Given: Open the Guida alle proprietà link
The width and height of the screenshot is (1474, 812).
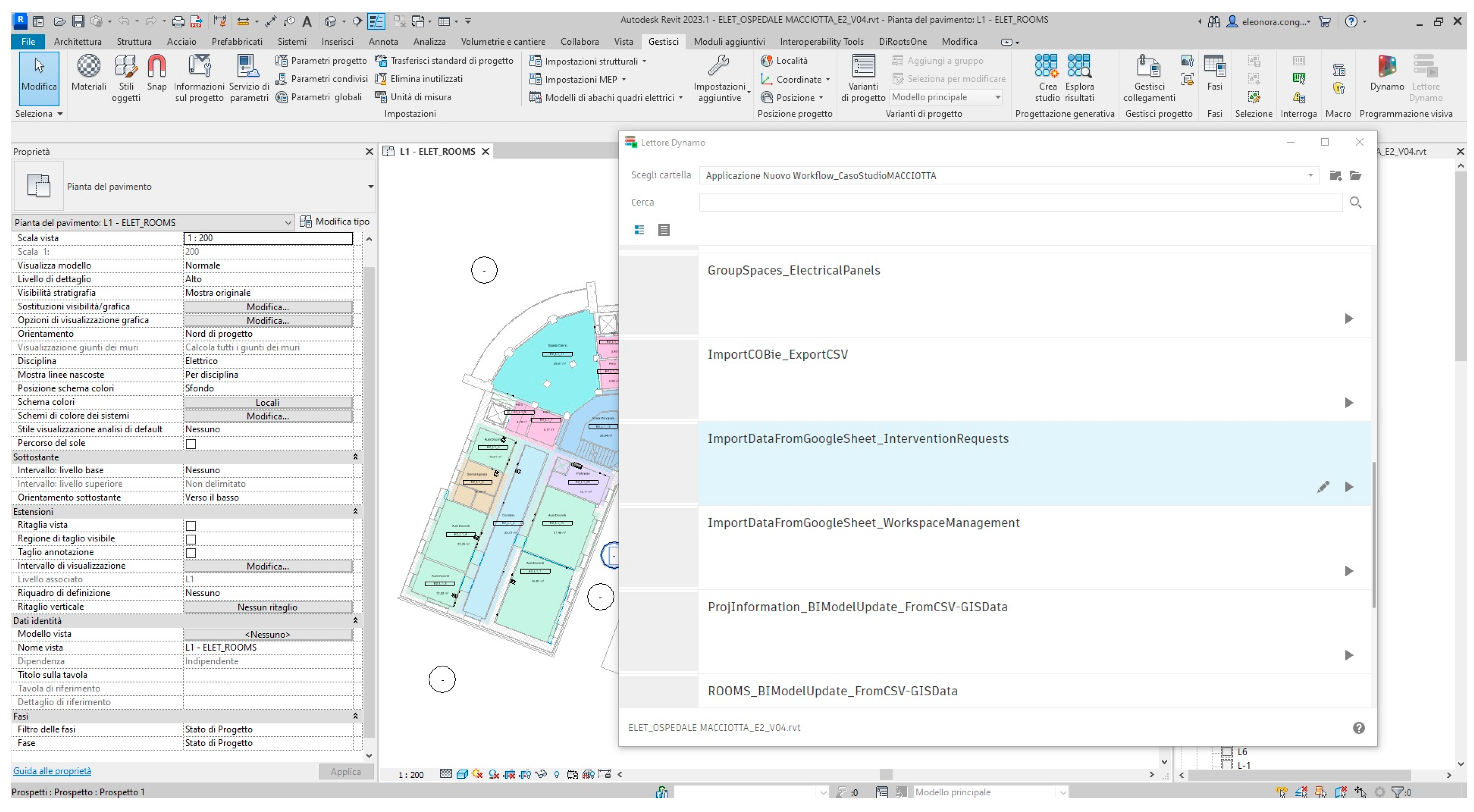Looking at the screenshot, I should [52, 771].
